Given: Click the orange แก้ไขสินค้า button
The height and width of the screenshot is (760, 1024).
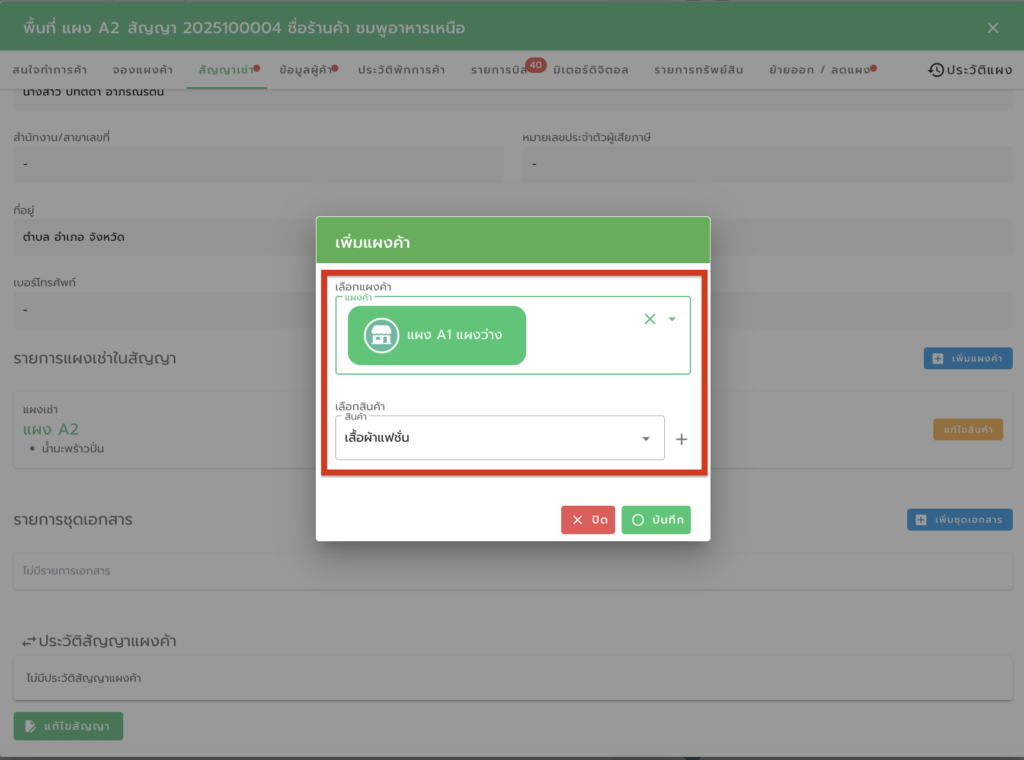Looking at the screenshot, I should pyautogui.click(x=967, y=429).
